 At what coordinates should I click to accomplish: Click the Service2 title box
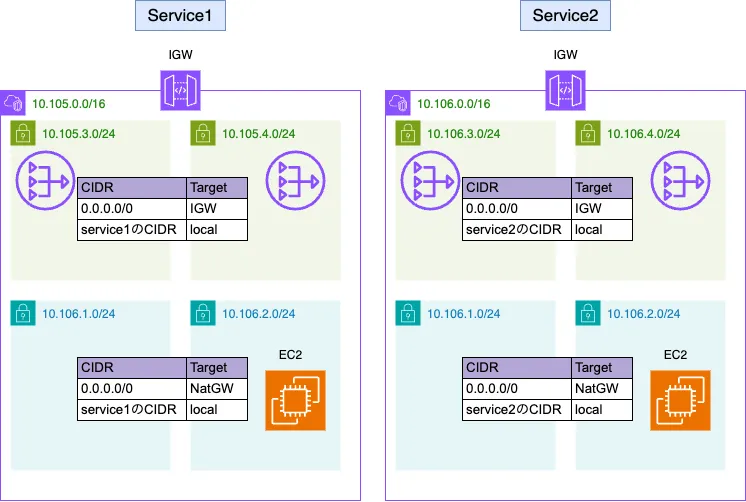(x=565, y=16)
